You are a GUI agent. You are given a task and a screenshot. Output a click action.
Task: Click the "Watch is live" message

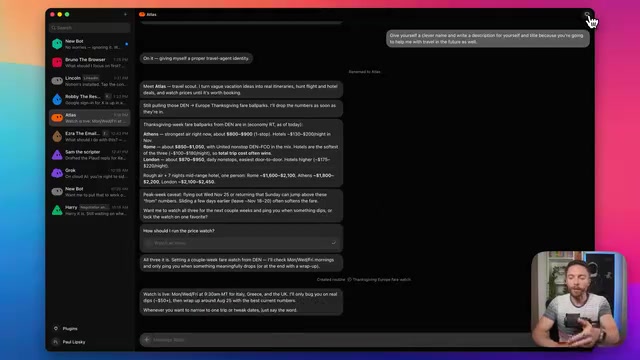tap(241, 302)
